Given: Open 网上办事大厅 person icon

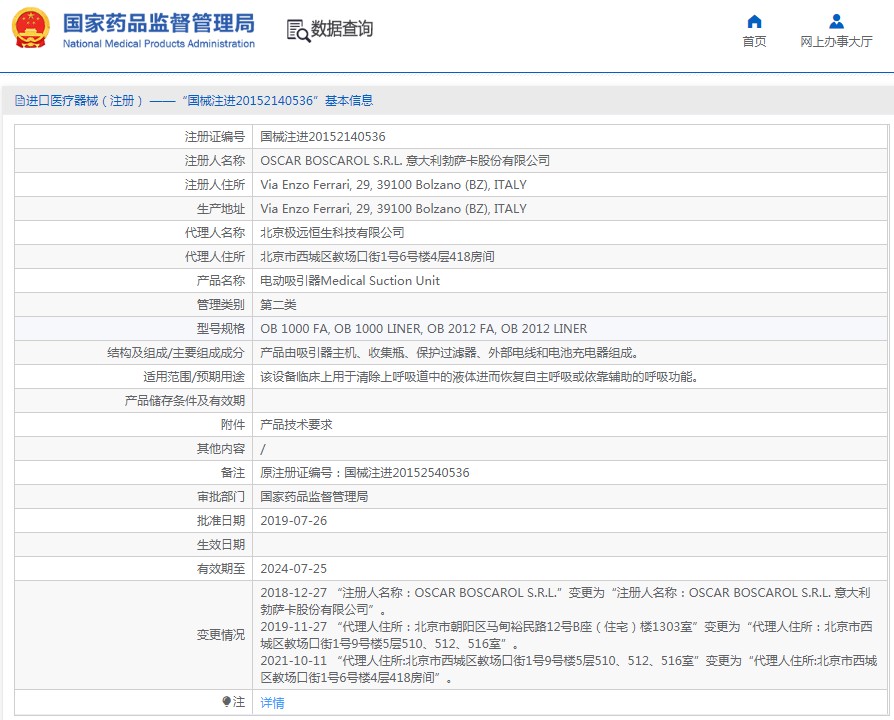Looking at the screenshot, I should (836, 22).
